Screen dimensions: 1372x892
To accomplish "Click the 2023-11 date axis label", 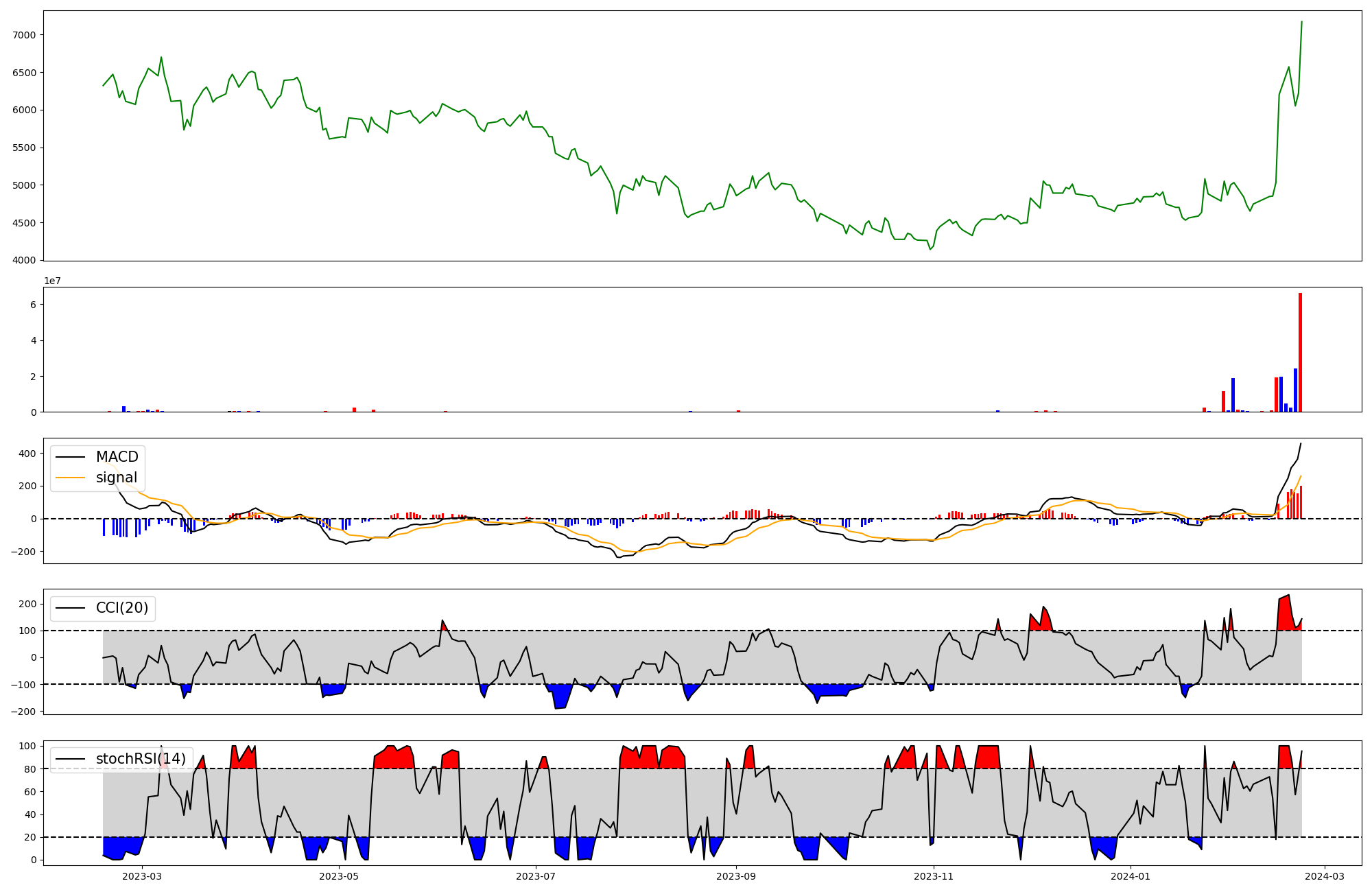I will (x=934, y=876).
